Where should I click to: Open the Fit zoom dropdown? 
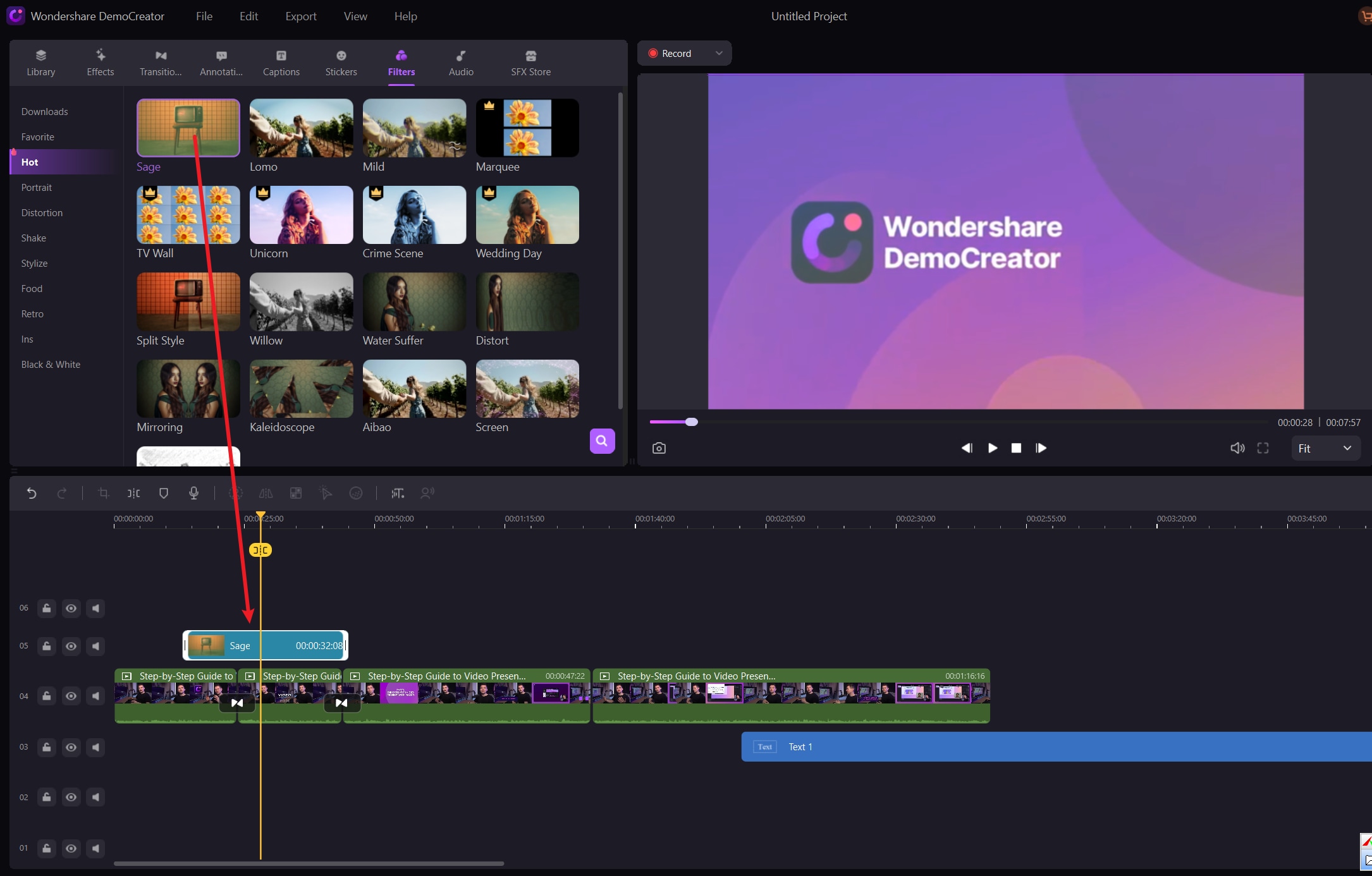pyautogui.click(x=1325, y=448)
